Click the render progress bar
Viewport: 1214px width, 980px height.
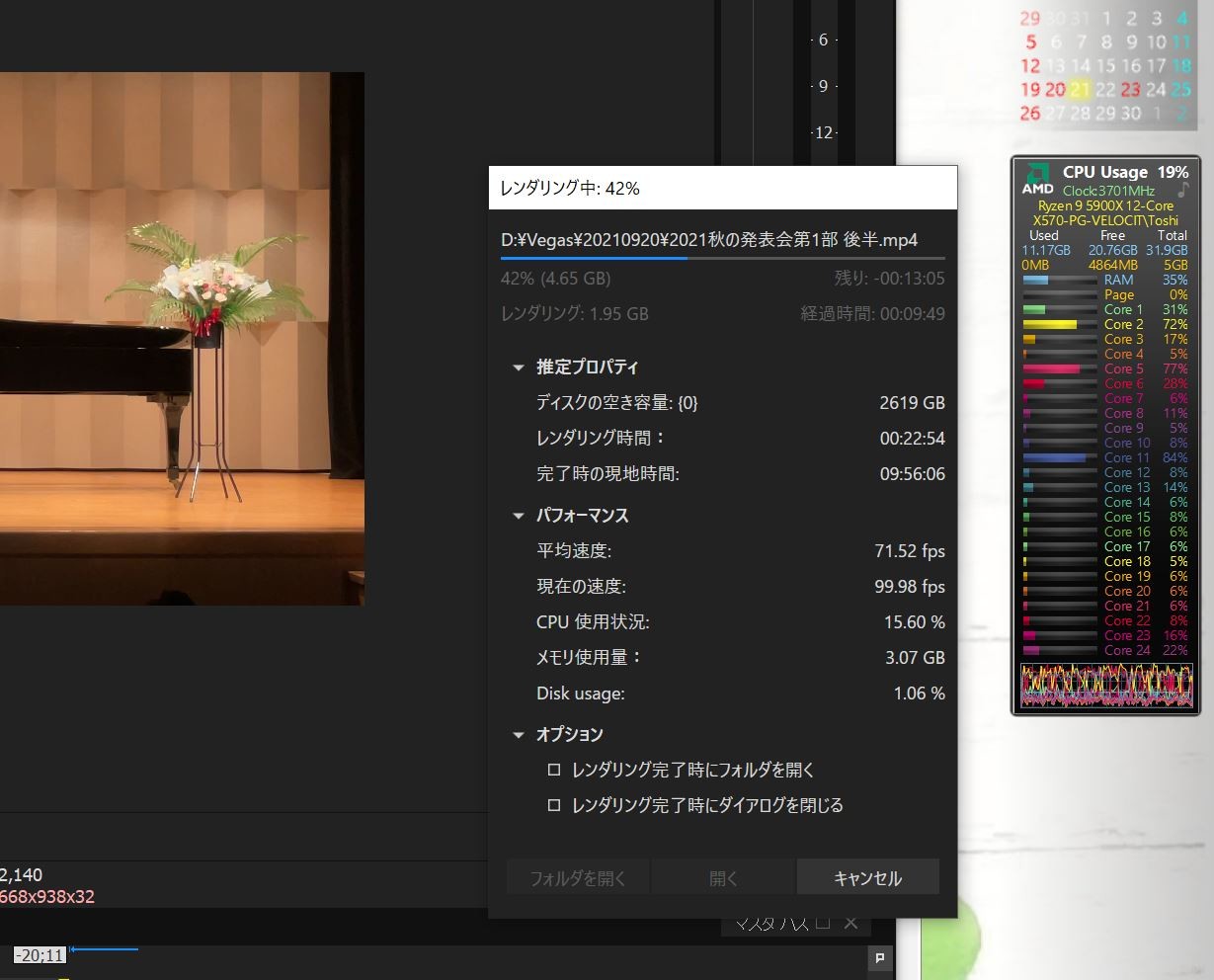(x=722, y=258)
